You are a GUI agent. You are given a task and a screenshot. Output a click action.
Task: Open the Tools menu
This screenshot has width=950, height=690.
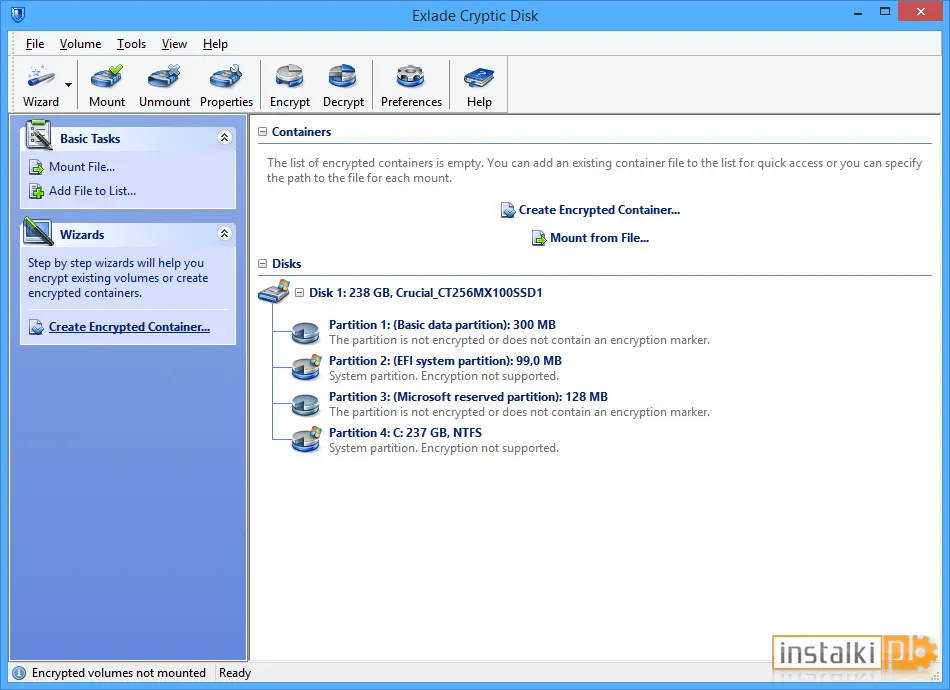[x=131, y=44]
